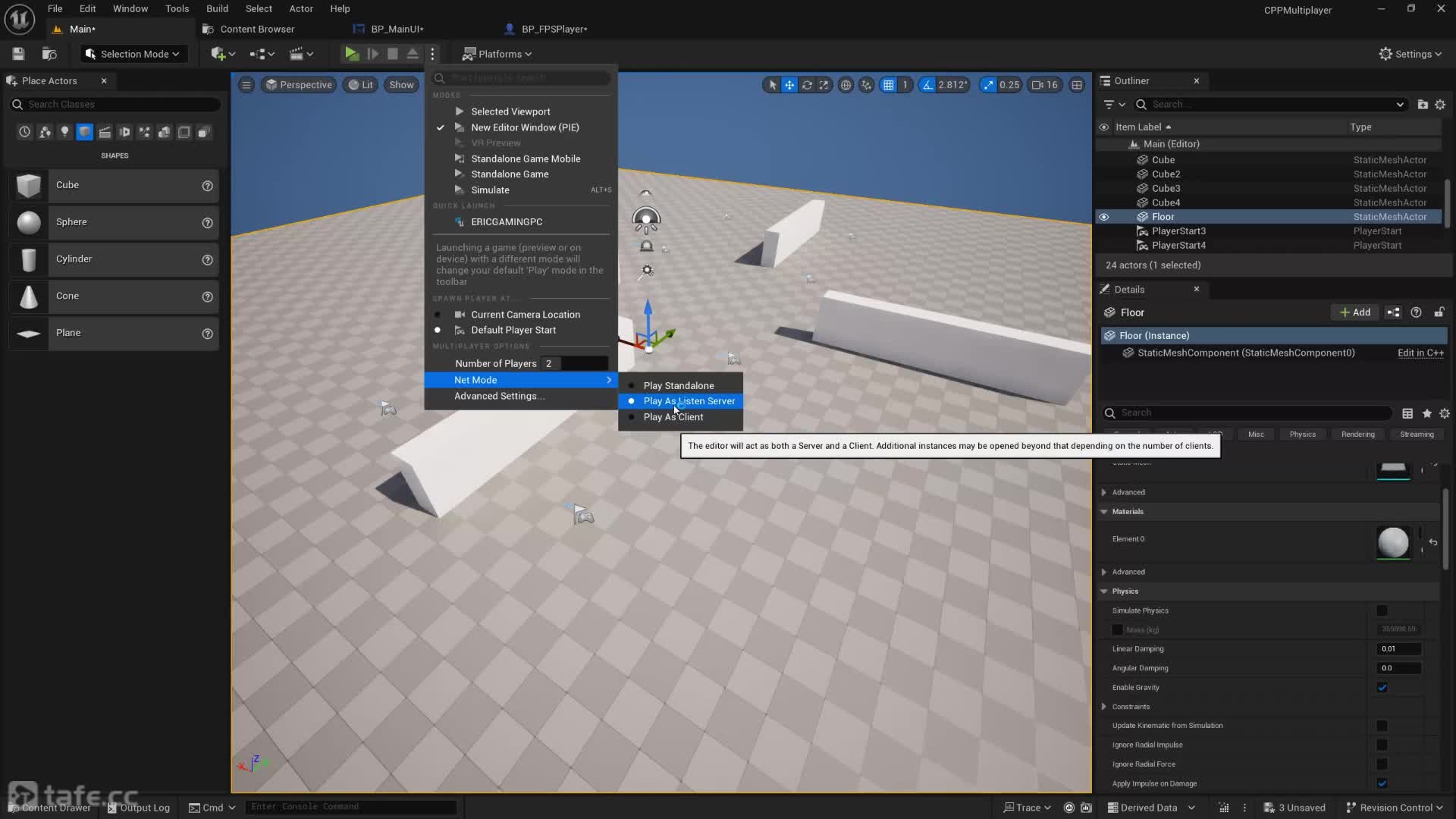Click the Details lock icon
The image size is (1456, 819).
[x=1439, y=312]
